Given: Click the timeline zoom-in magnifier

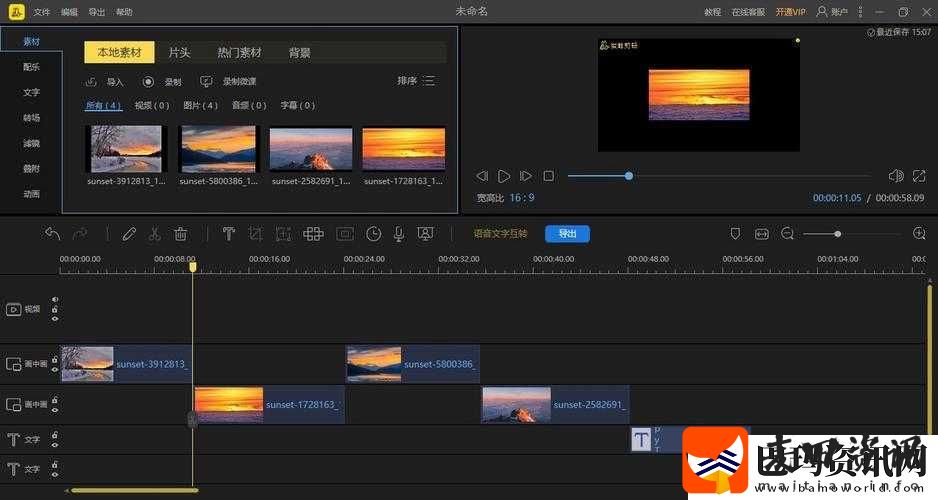Looking at the screenshot, I should click(x=919, y=233).
